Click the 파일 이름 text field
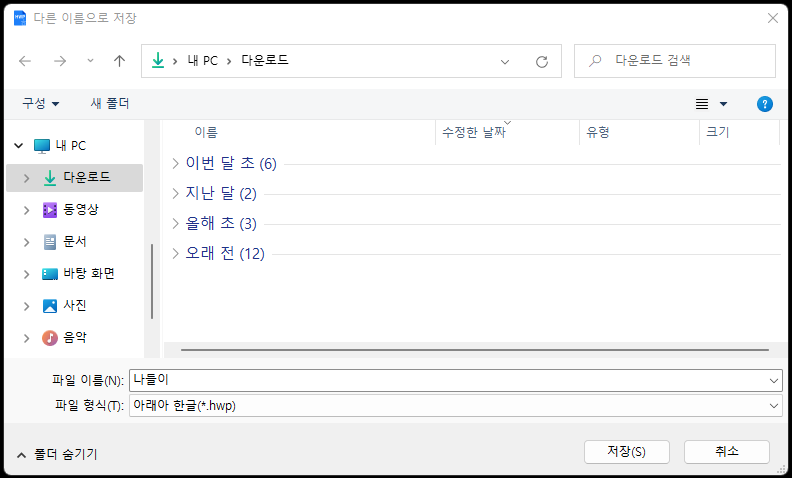This screenshot has width=792, height=478. point(448,380)
